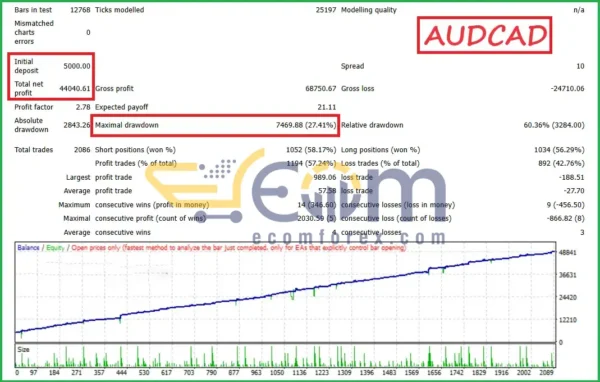600x382 pixels.
Task: Click the 48841 y-axis label
Action: [567, 253]
